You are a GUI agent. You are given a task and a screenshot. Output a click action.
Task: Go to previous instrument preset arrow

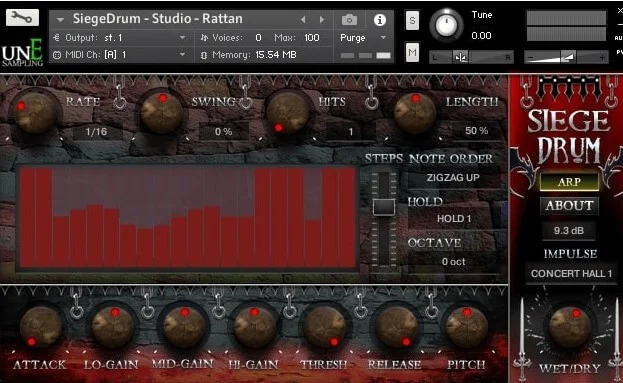tap(303, 19)
